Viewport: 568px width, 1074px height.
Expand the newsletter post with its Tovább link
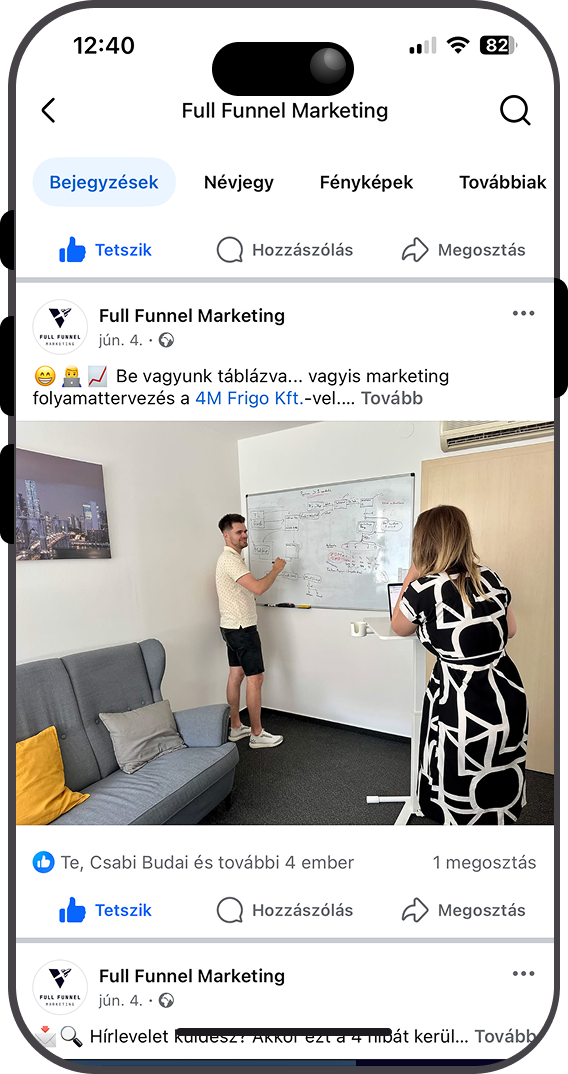(504, 1036)
